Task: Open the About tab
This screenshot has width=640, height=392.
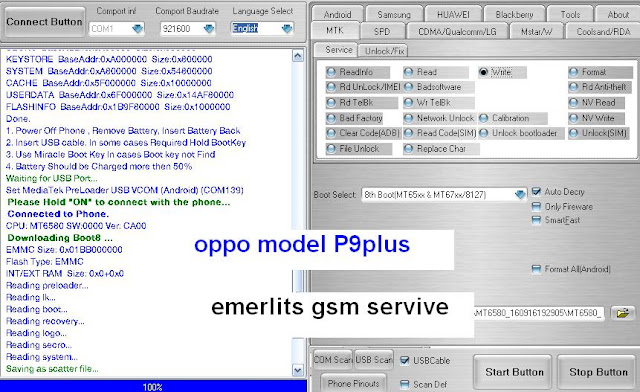Action: pos(618,15)
